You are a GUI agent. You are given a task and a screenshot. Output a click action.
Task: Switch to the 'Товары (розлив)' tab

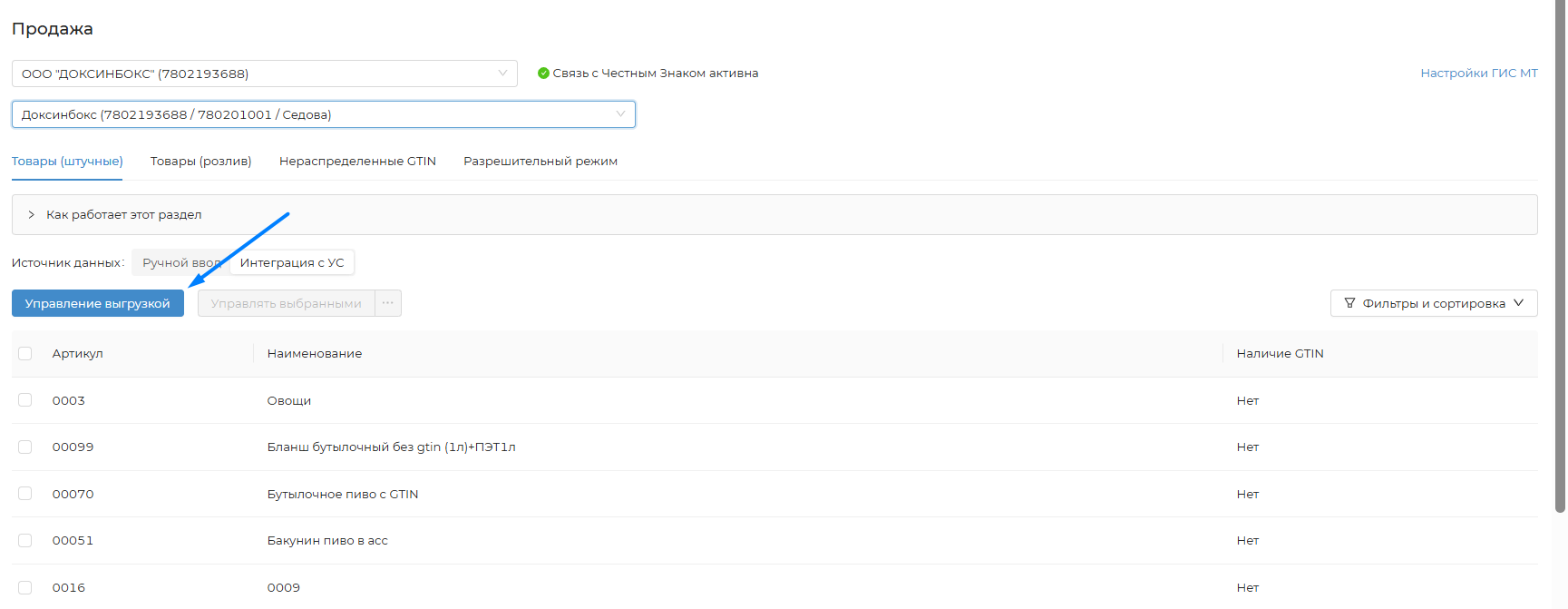pyautogui.click(x=200, y=162)
